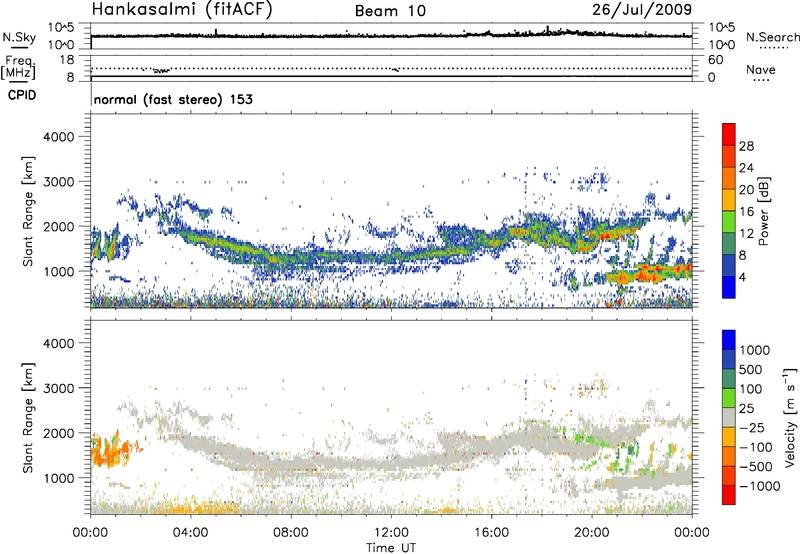Select the "2000" tick on the velocity panel

pyautogui.click(x=58, y=433)
